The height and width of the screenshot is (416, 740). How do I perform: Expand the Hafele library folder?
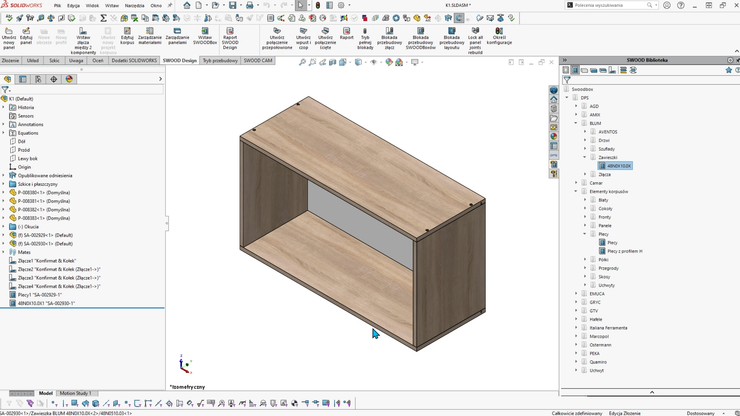(577, 319)
